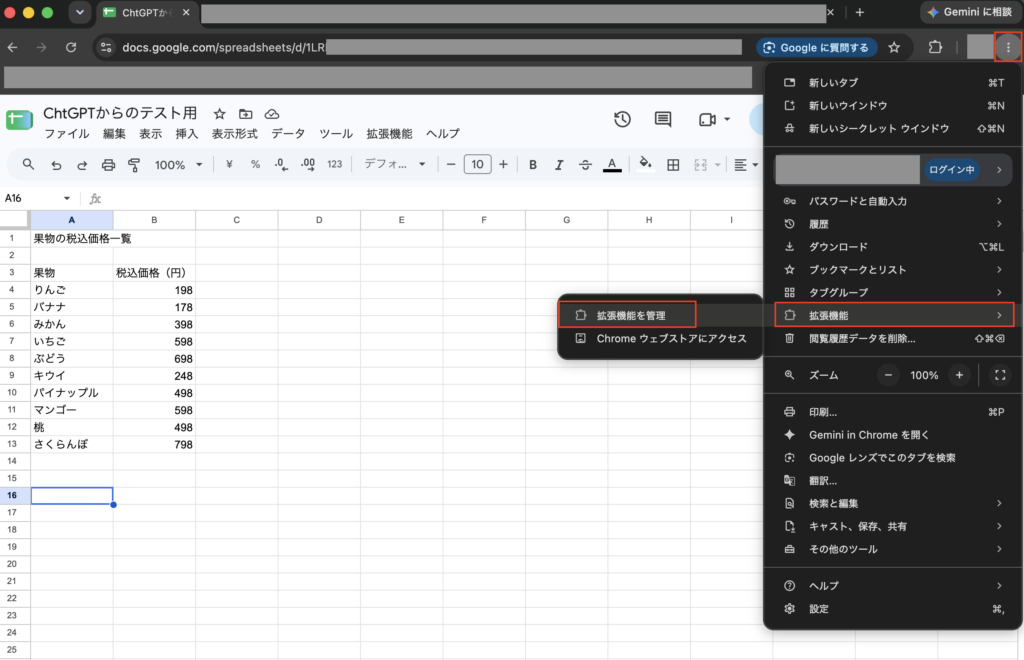The width and height of the screenshot is (1024, 660).
Task: Format as percent
Action: click(255, 165)
